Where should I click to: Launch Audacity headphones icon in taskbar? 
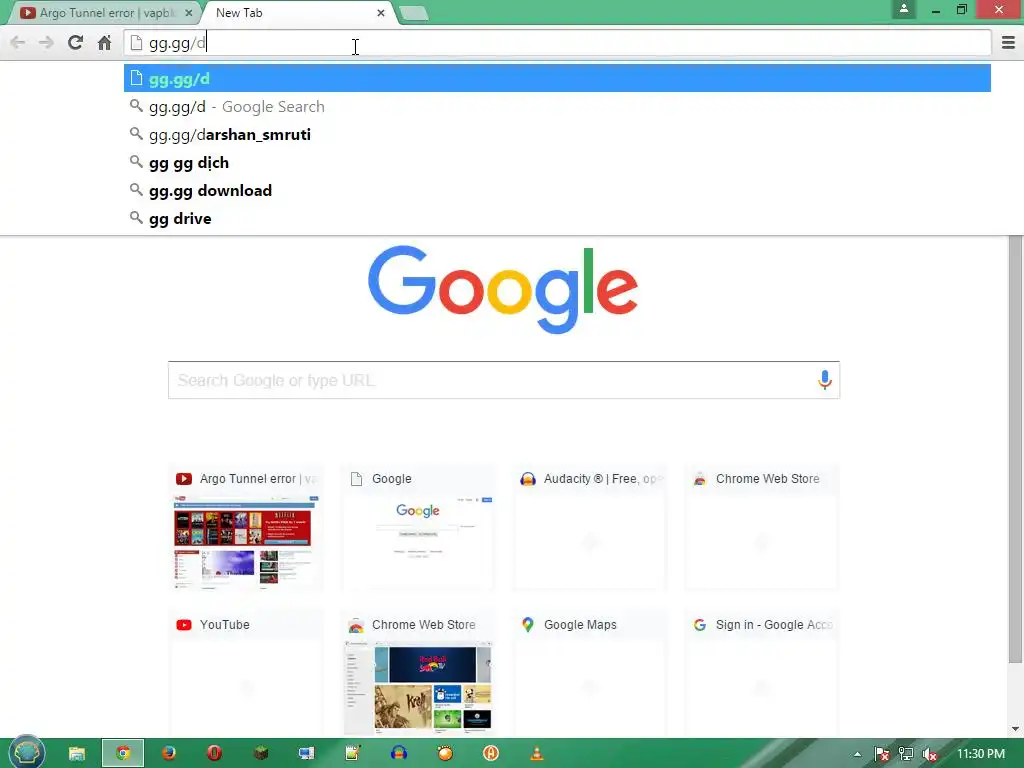[399, 754]
